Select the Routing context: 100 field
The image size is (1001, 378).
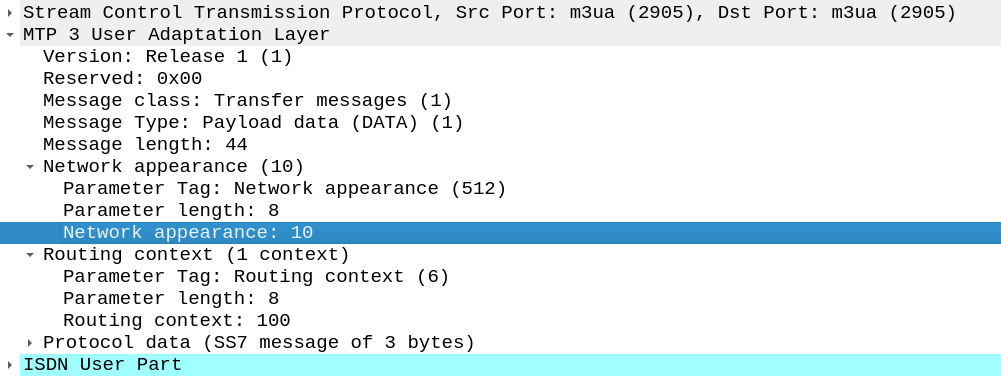tap(176, 321)
